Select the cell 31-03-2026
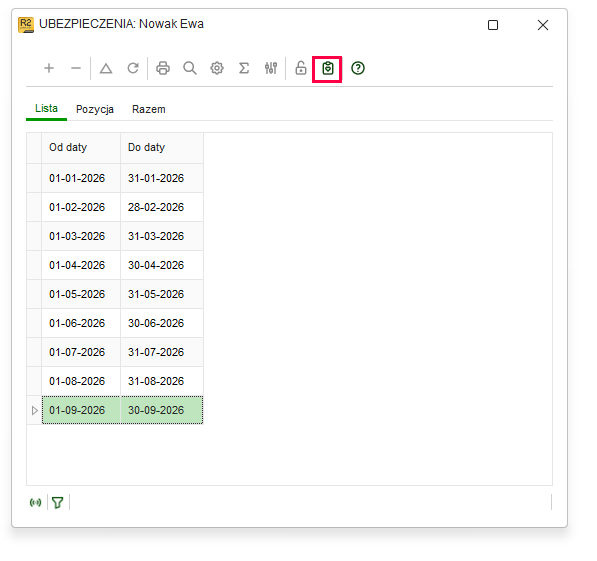 pos(162,236)
